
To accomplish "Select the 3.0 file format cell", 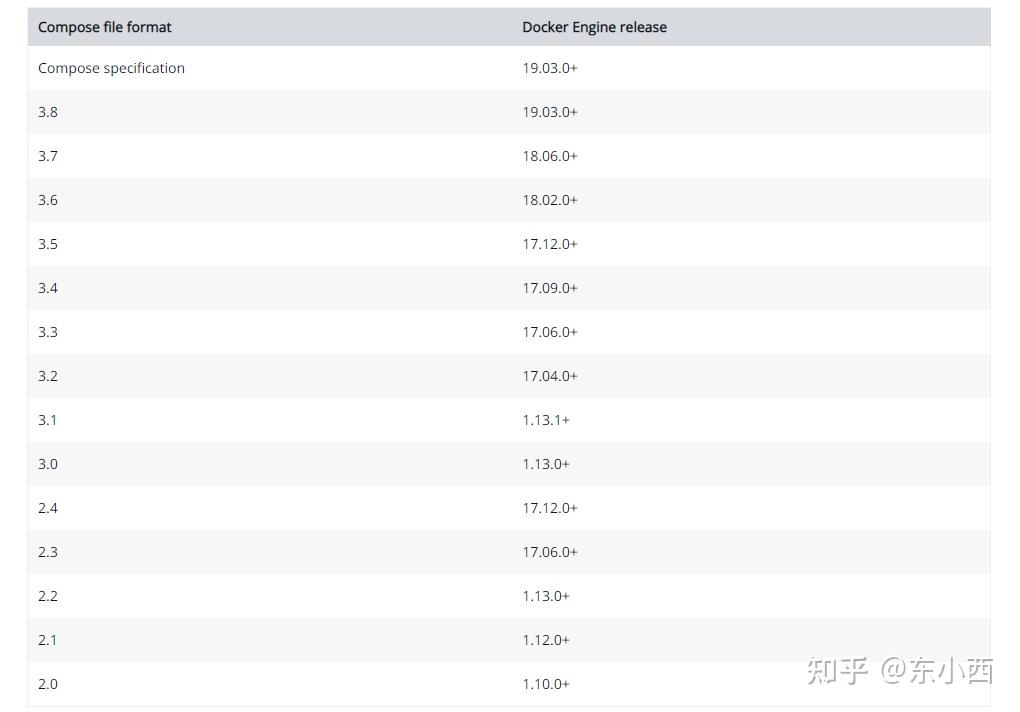I will [48, 464].
